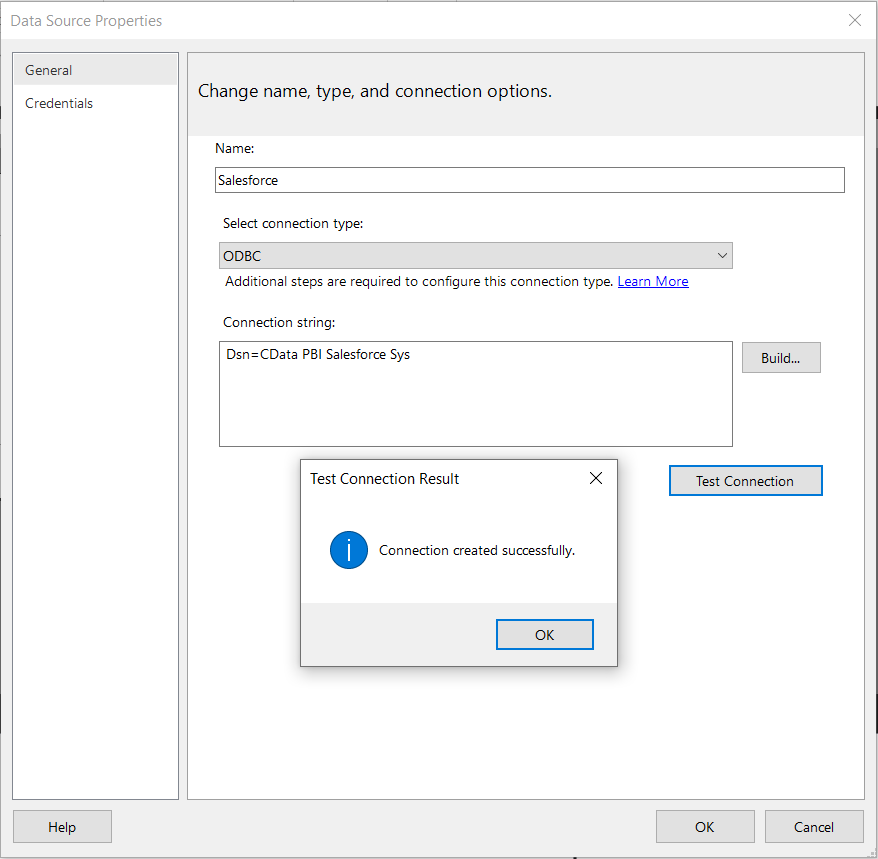Click the Build button
The width and height of the screenshot is (878, 859).
click(781, 357)
